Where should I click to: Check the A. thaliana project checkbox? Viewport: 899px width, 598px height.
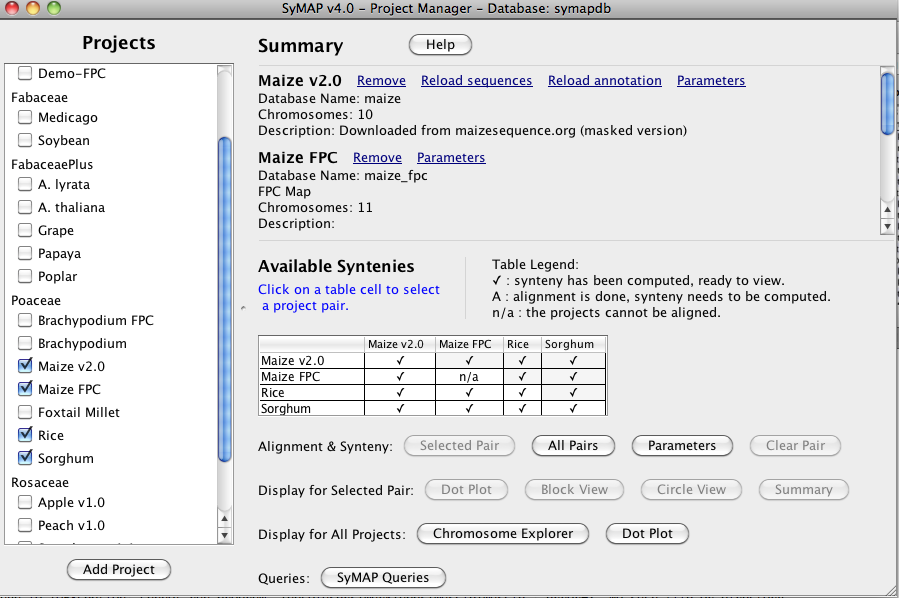(25, 207)
